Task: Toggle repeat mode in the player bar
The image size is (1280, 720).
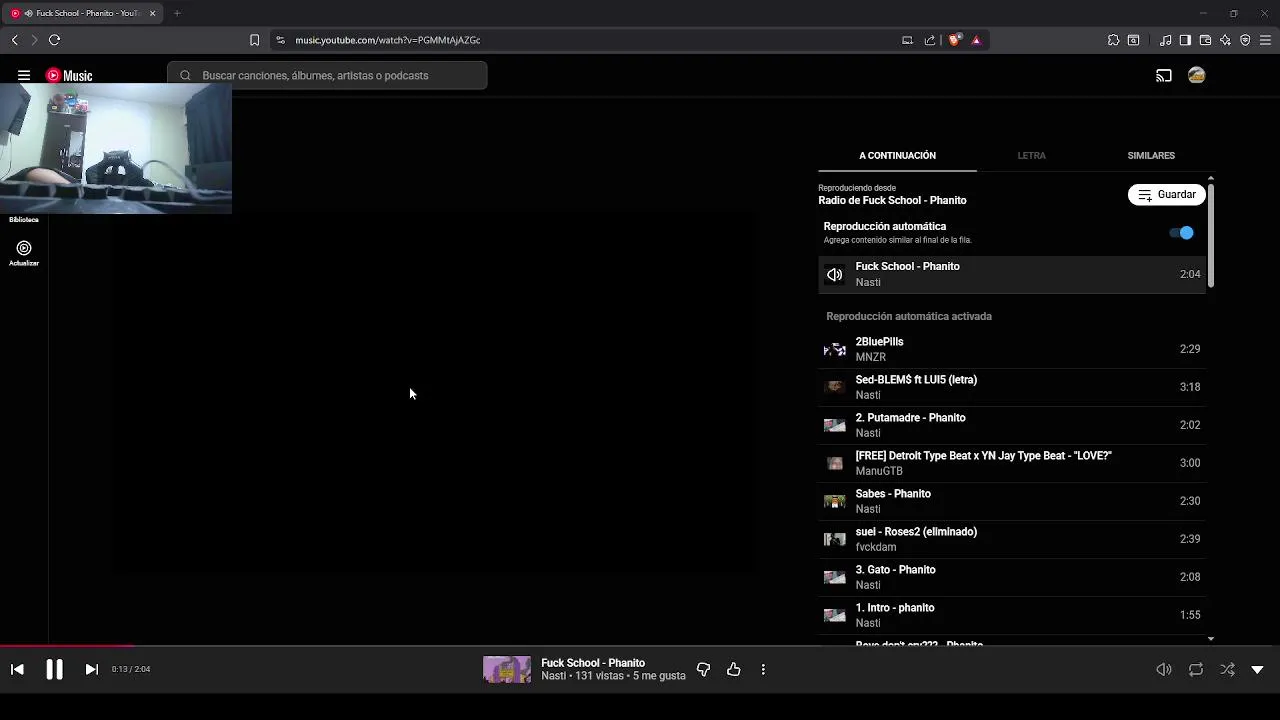Action: 1196,669
